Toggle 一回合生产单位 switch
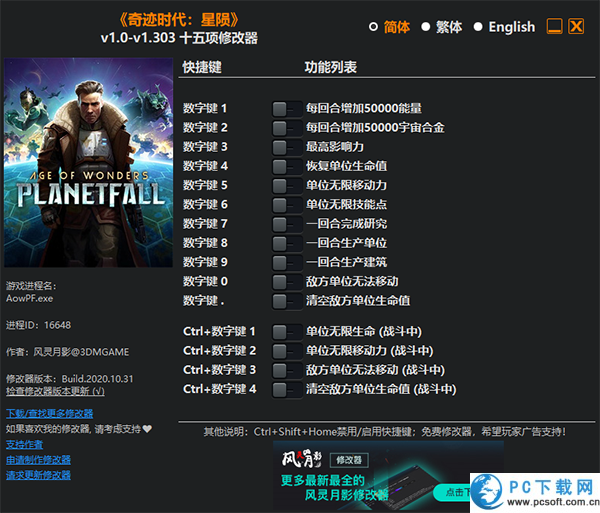Image resolution: width=600 pixels, height=513 pixels. click(287, 243)
